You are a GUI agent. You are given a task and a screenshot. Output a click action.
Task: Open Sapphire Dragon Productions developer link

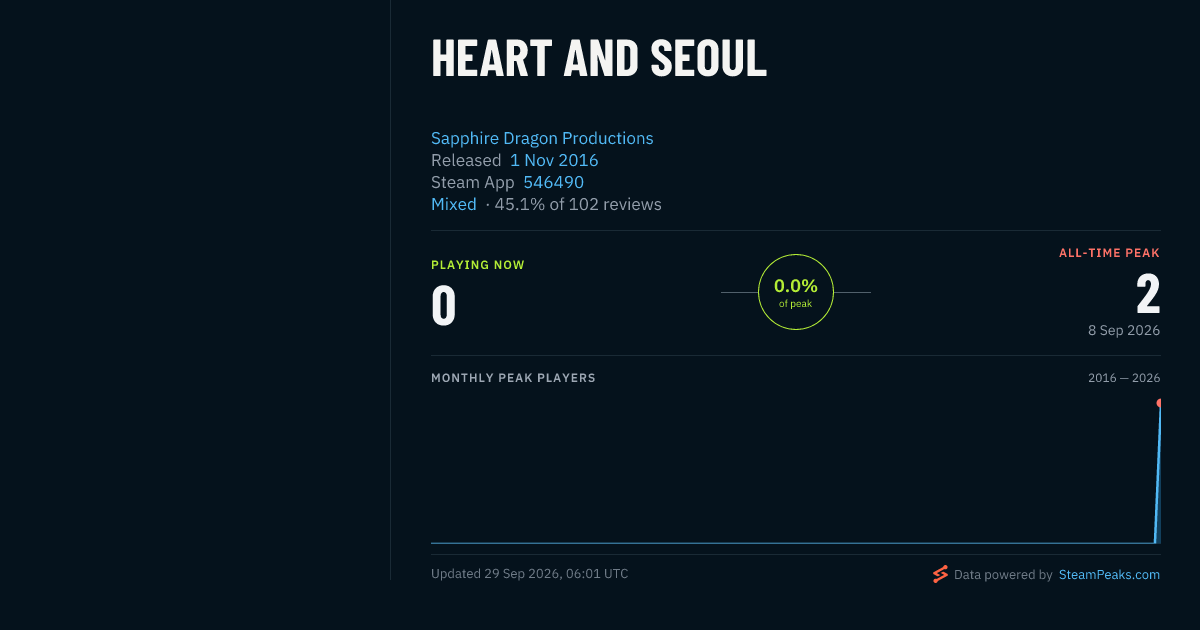(542, 138)
